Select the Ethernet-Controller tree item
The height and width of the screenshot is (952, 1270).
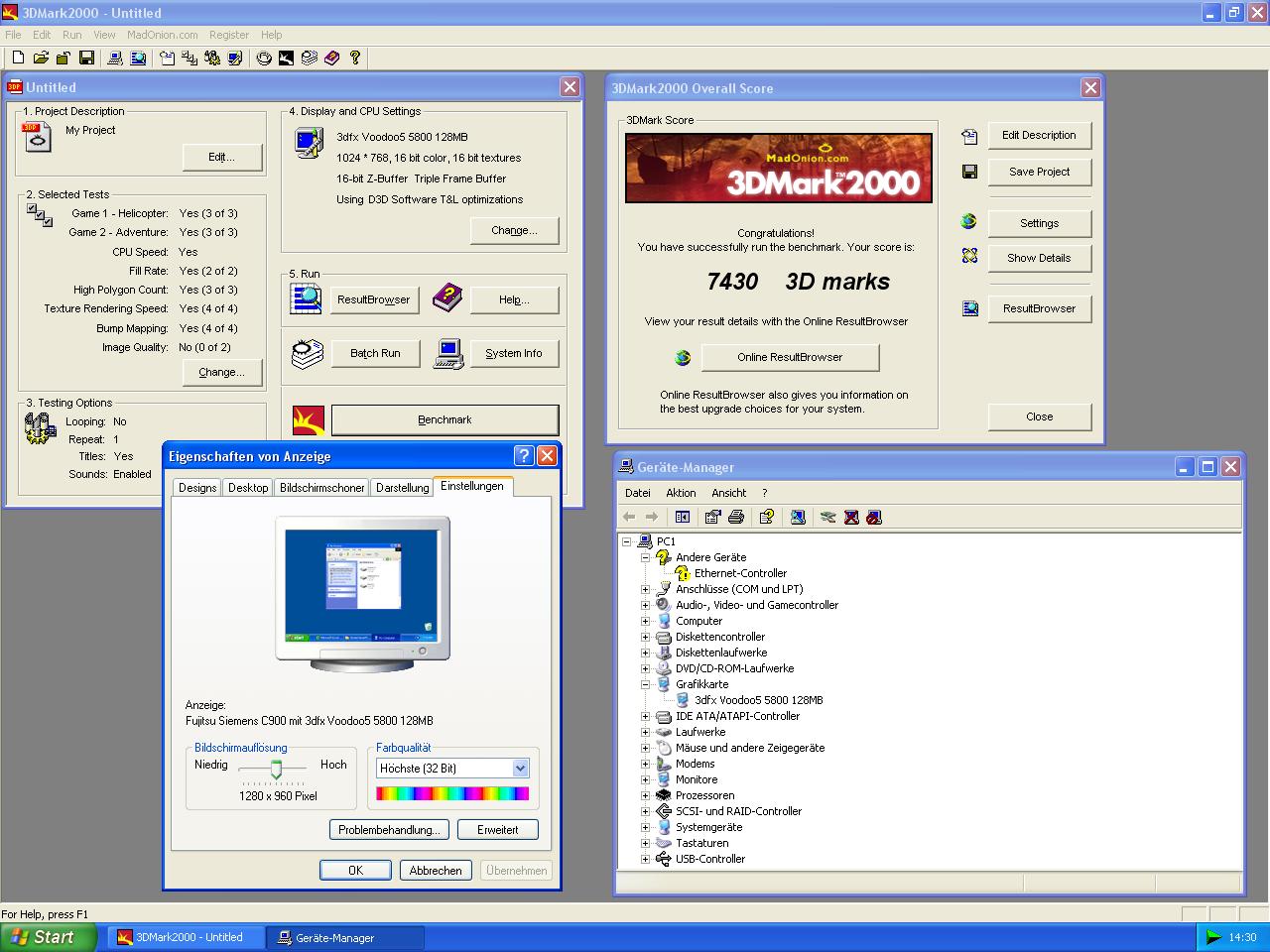(x=740, y=573)
